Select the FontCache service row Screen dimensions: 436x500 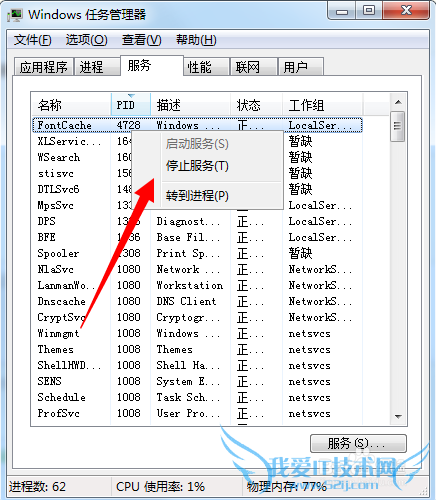(x=197, y=125)
